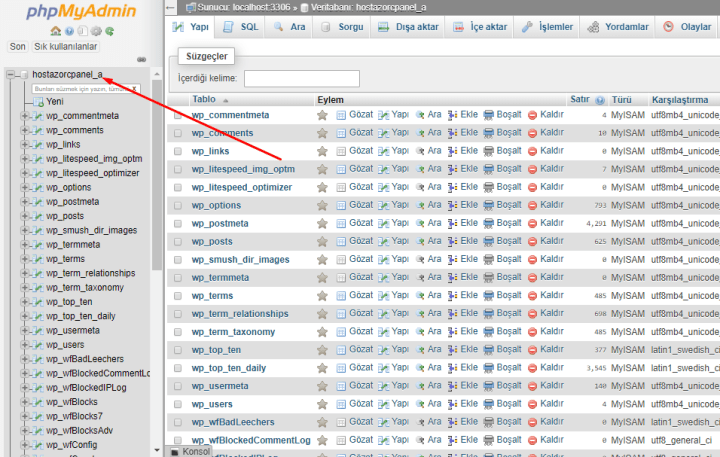Click the sidebar scrollbar down arrow
The height and width of the screenshot is (457, 720).
click(157, 451)
